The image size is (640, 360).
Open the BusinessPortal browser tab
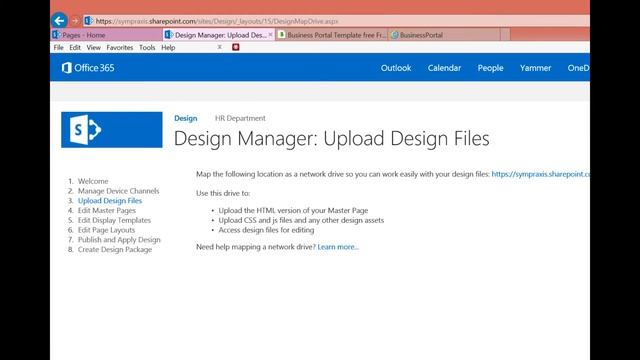tap(444, 35)
